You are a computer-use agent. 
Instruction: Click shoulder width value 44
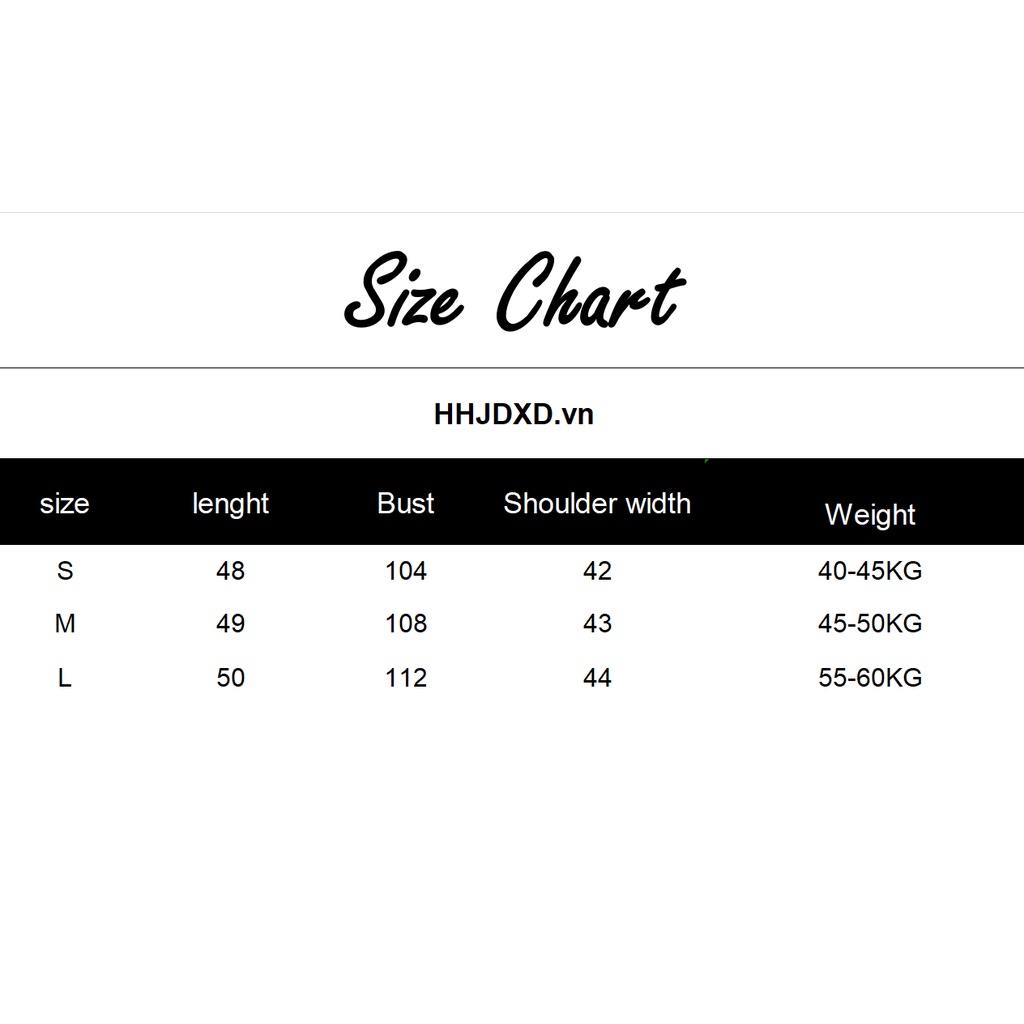point(597,678)
